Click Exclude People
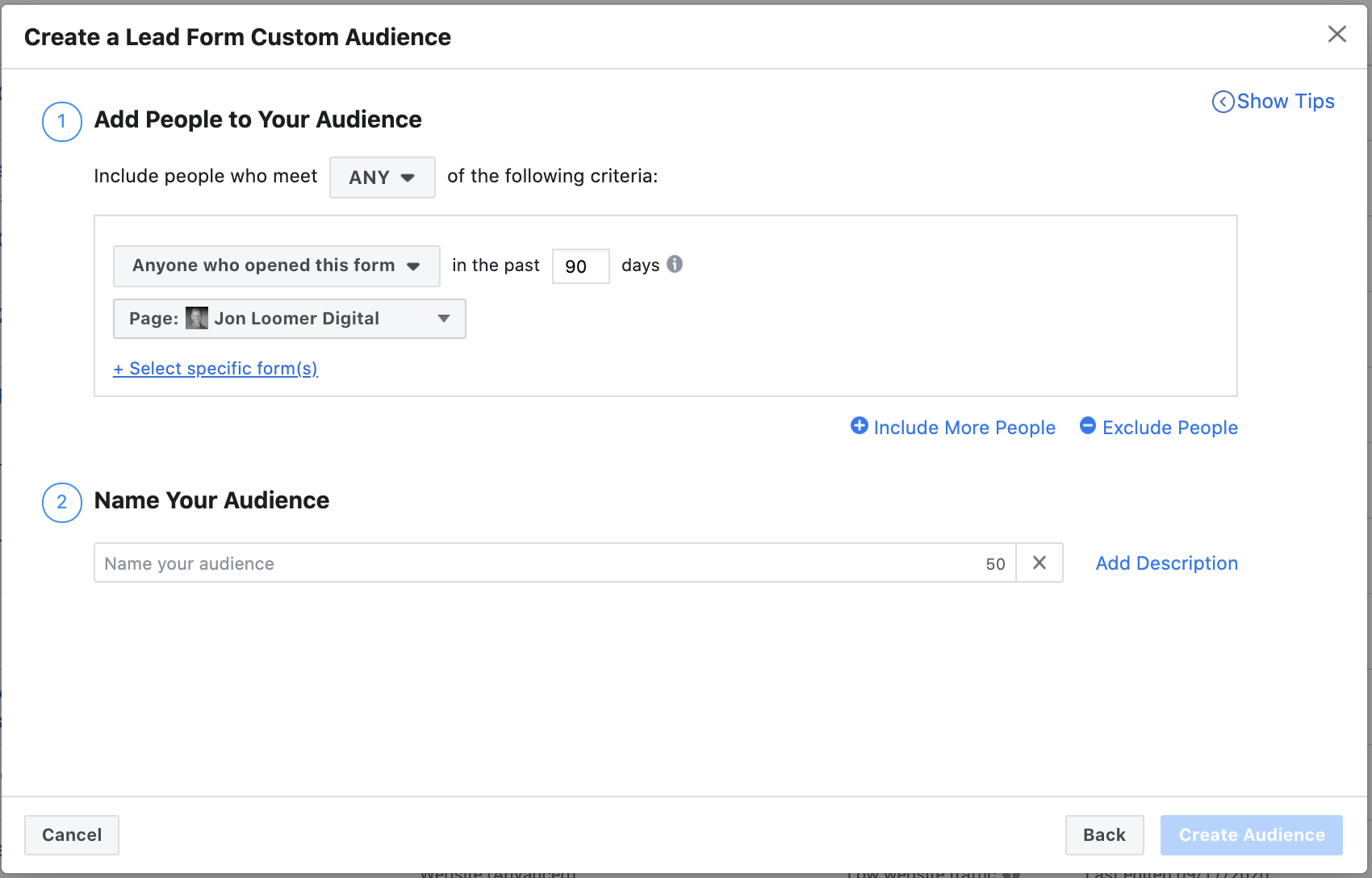Viewport: 1372px width, 878px height. [x=1159, y=427]
